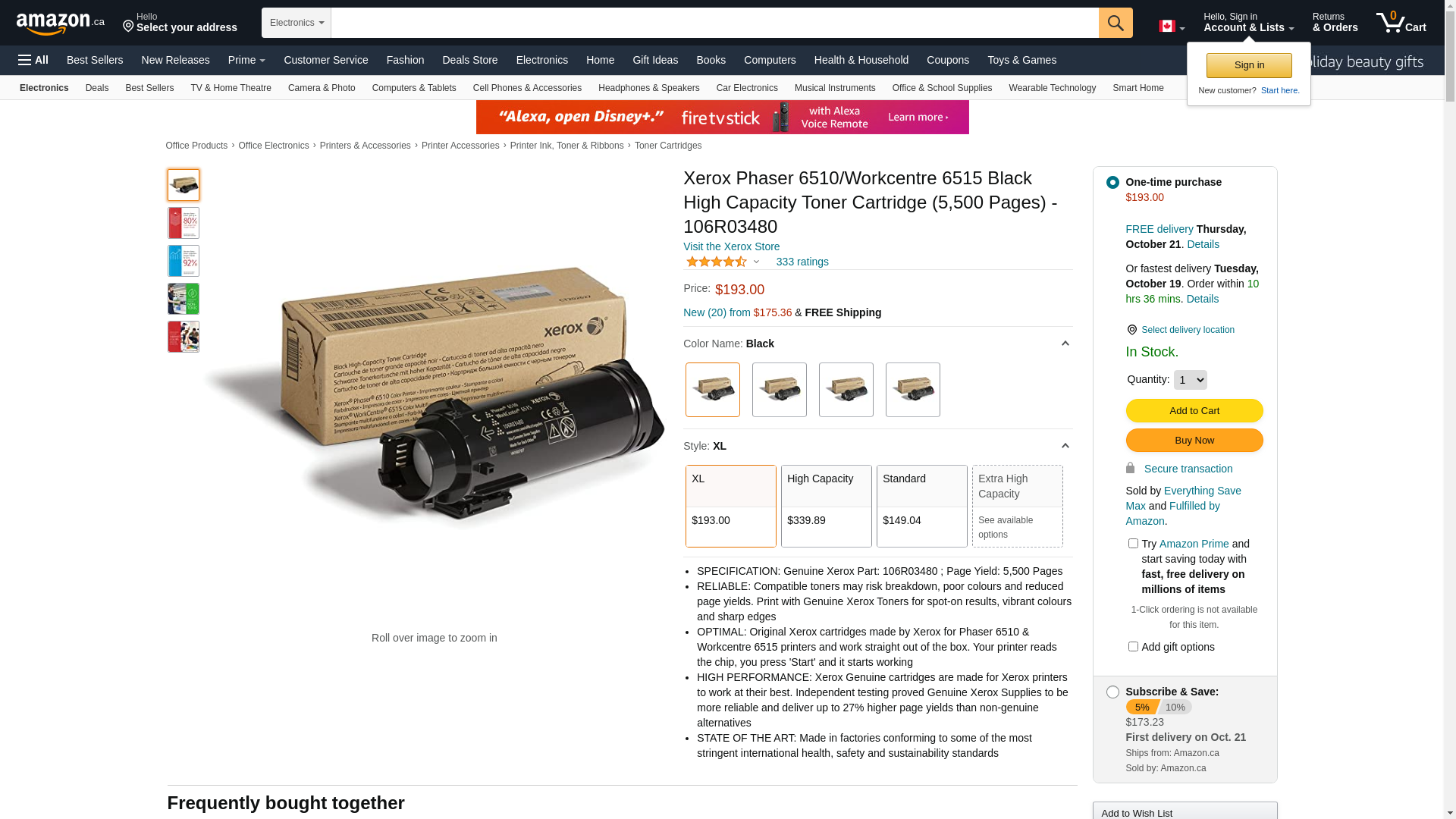This screenshot has width=1456, height=819.
Task: Check the Add gift options checkbox
Action: coord(1133,647)
